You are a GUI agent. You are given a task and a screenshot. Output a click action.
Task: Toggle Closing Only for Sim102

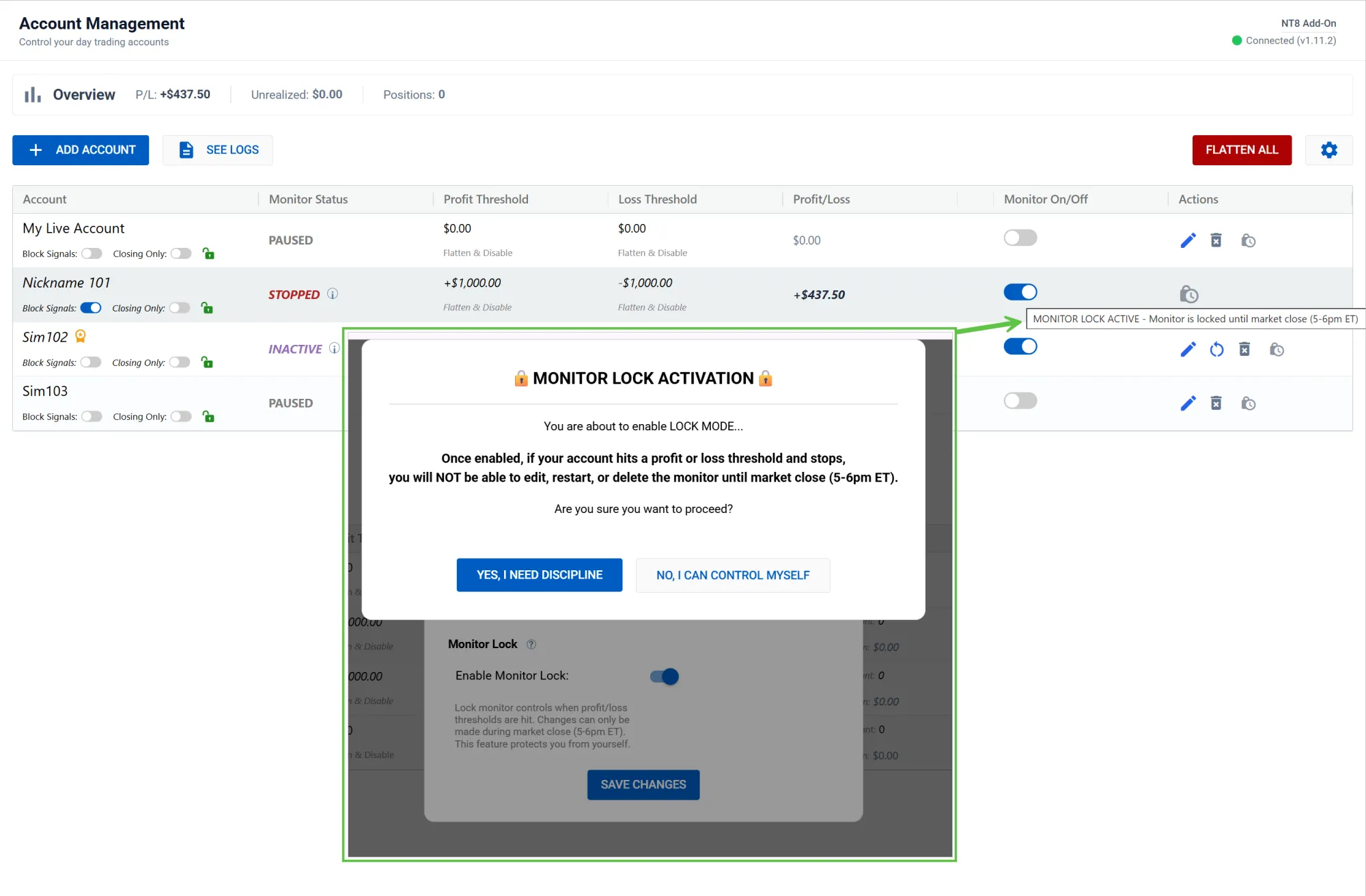coord(180,363)
